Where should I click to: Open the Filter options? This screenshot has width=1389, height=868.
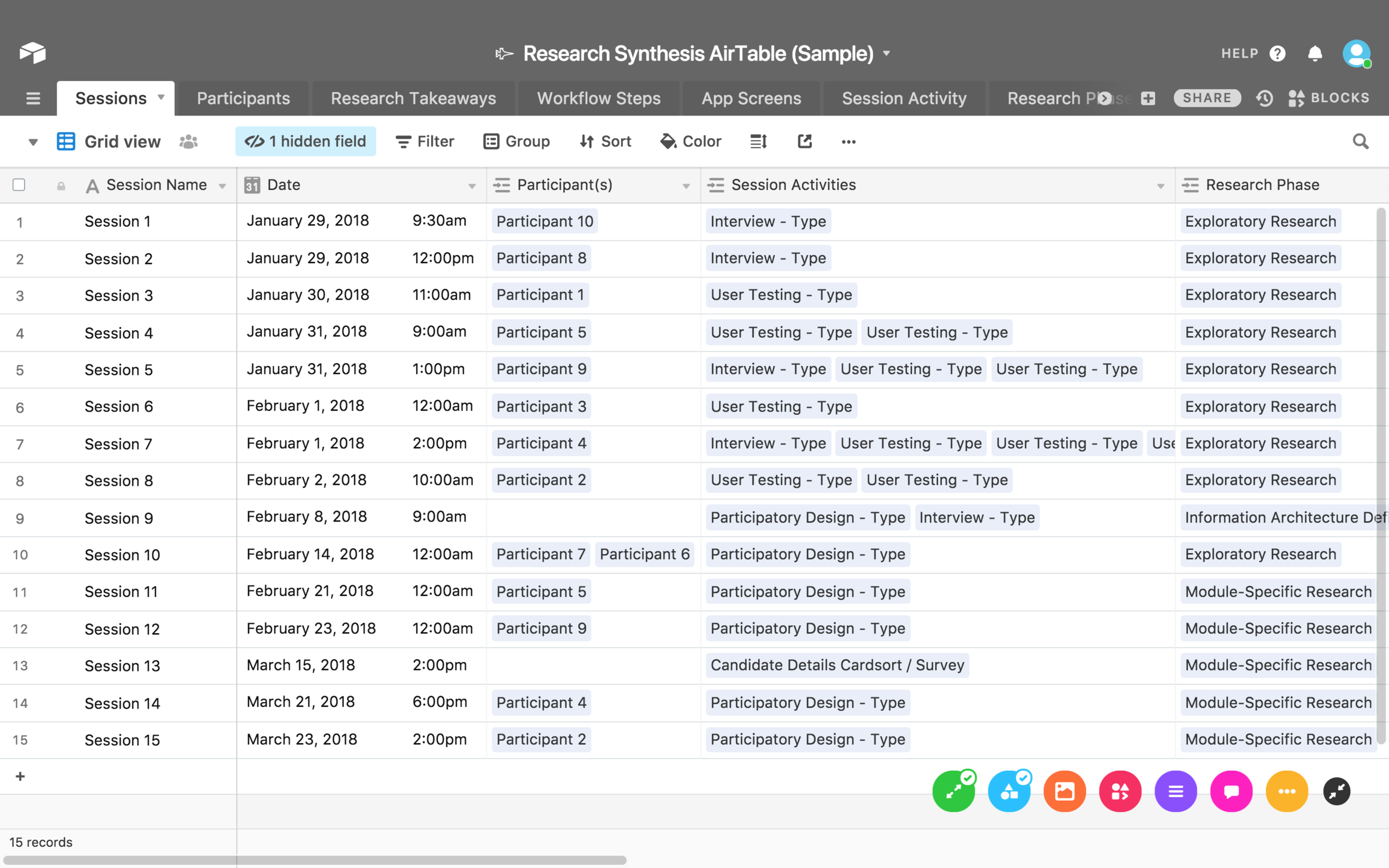pyautogui.click(x=425, y=141)
